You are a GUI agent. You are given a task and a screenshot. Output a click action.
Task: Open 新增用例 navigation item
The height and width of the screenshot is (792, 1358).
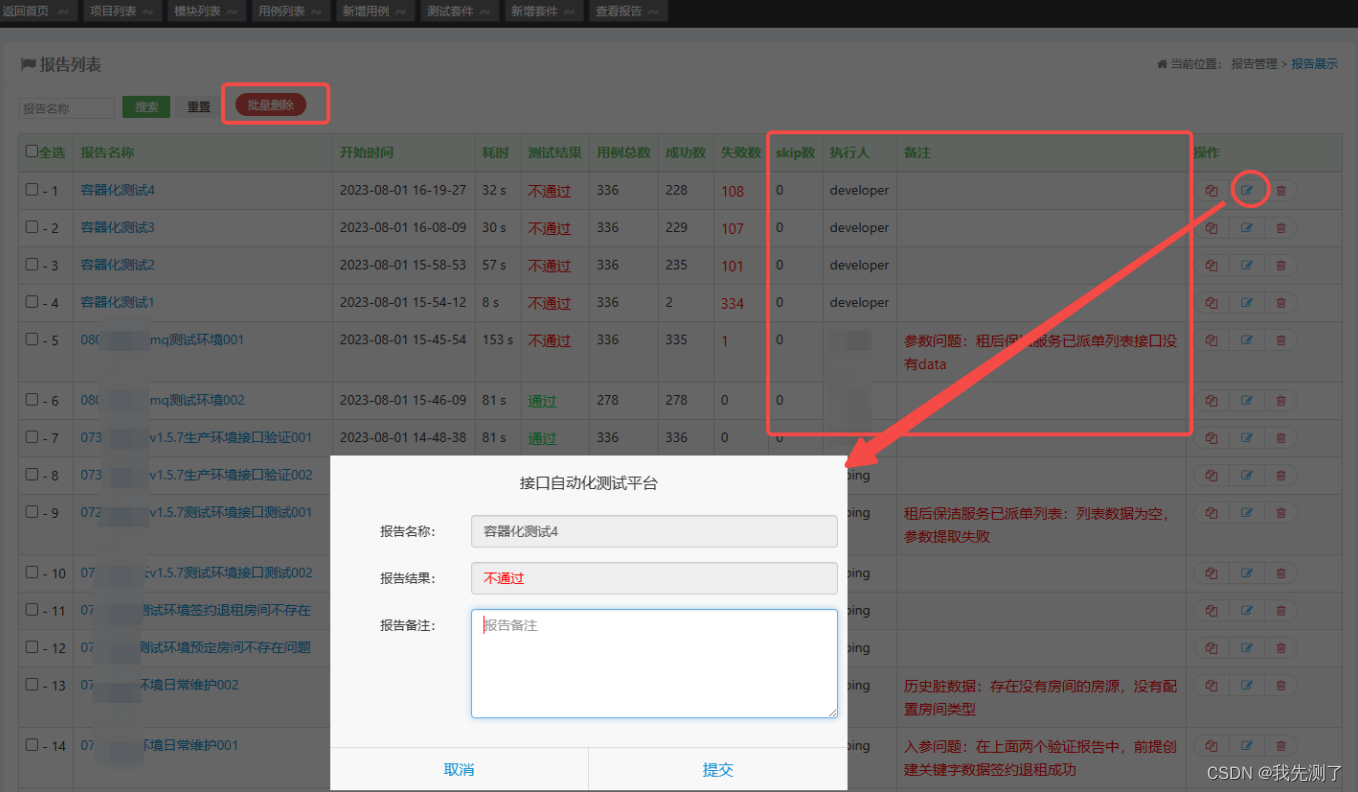click(374, 11)
